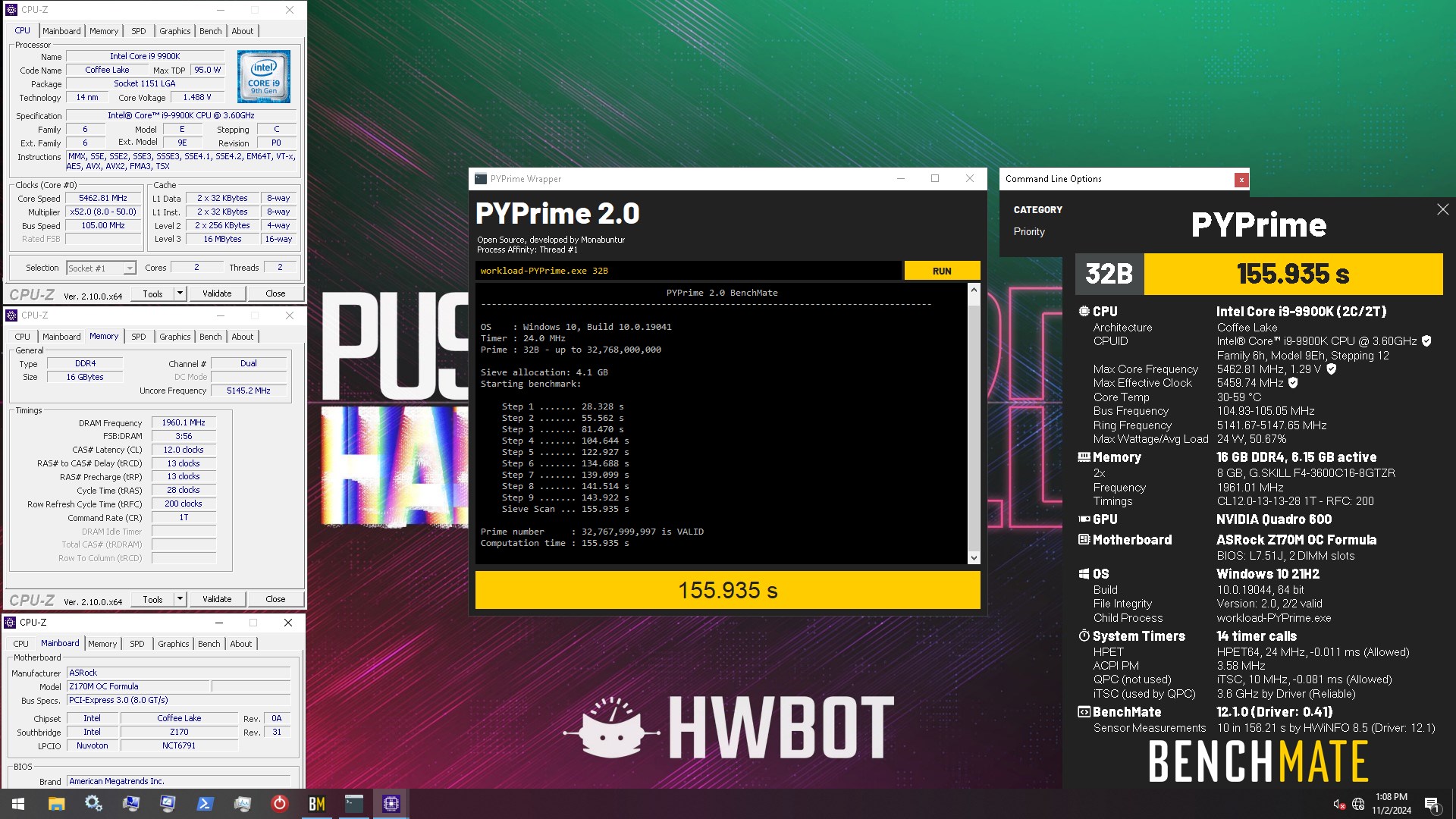
Task: Click the Motherboard section icon in BenchMate panel
Action: click(x=1084, y=540)
